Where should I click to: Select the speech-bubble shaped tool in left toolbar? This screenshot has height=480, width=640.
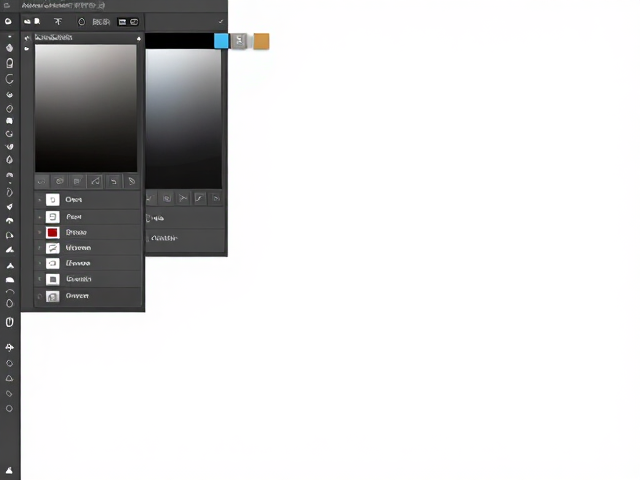(x=9, y=121)
